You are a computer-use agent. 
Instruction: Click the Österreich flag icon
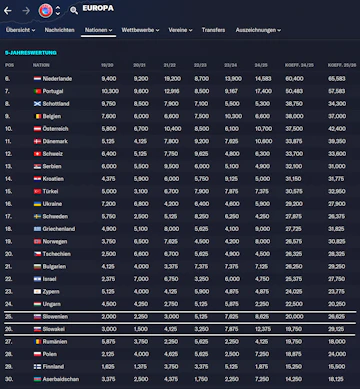pyautogui.click(x=37, y=129)
